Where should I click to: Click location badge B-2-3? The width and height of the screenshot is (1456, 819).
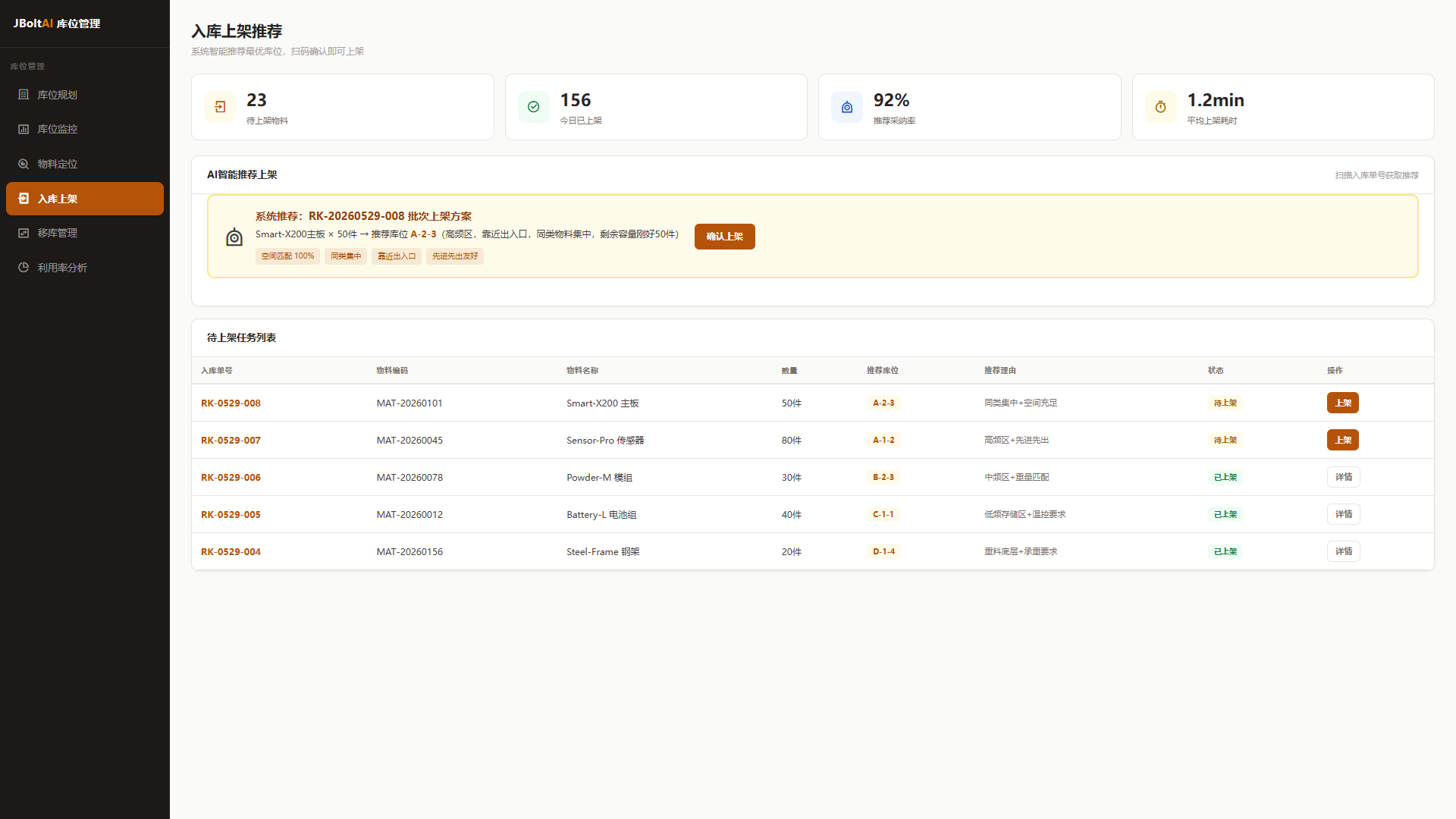883,477
